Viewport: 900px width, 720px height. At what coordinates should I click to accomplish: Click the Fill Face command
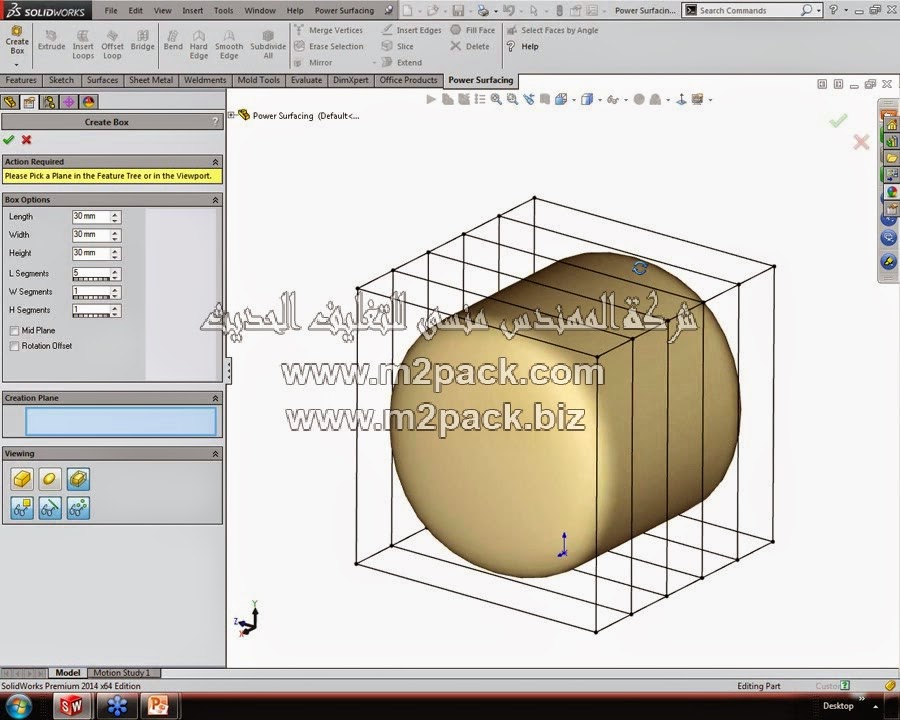[472, 30]
